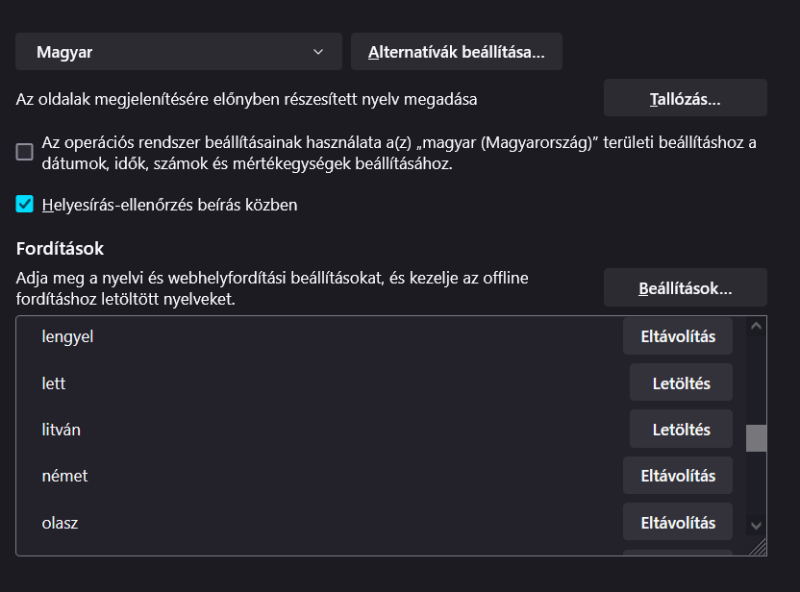Open the Fordítások Beállítások button

(x=685, y=288)
